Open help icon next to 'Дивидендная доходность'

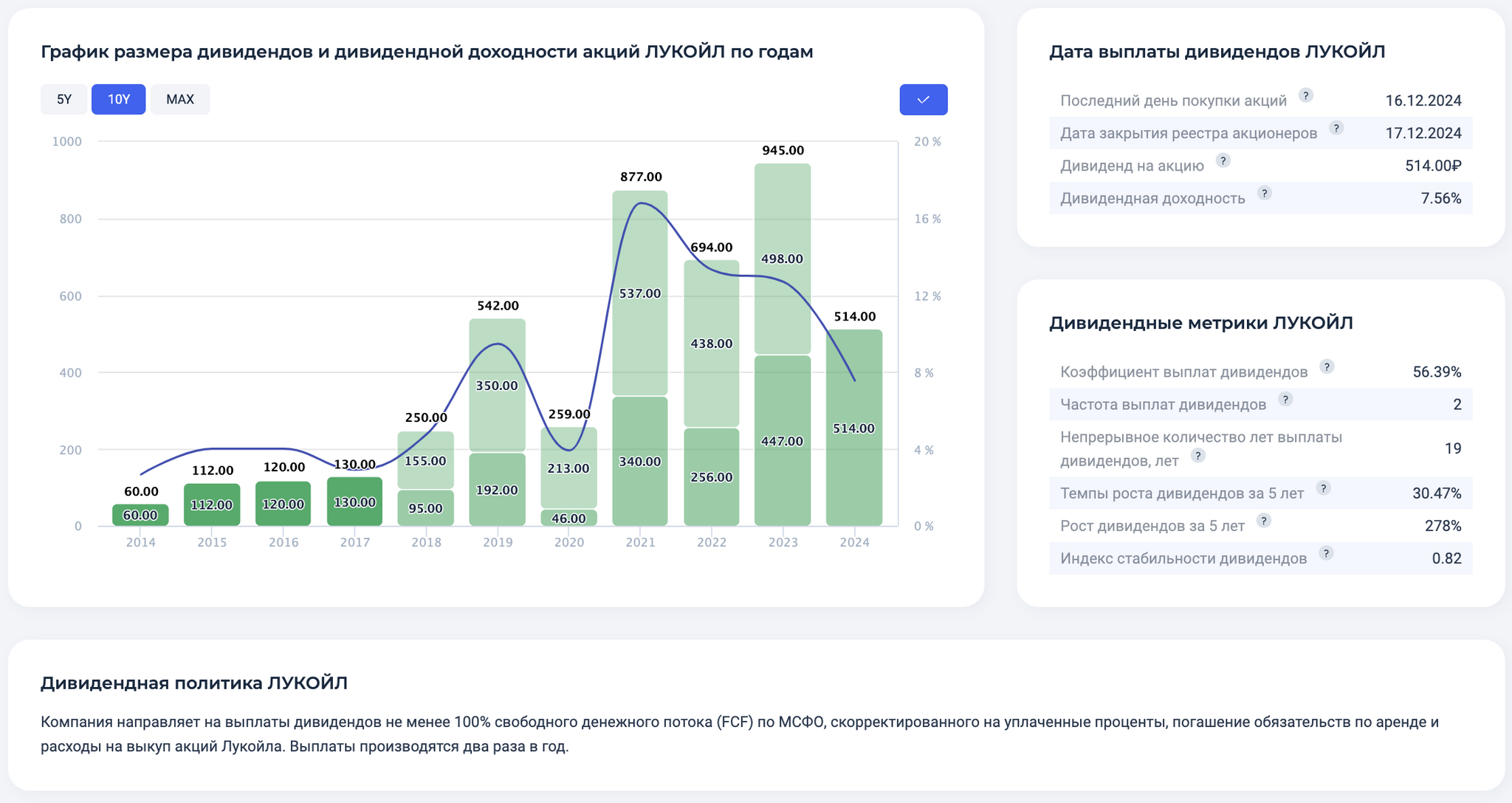point(1264,193)
